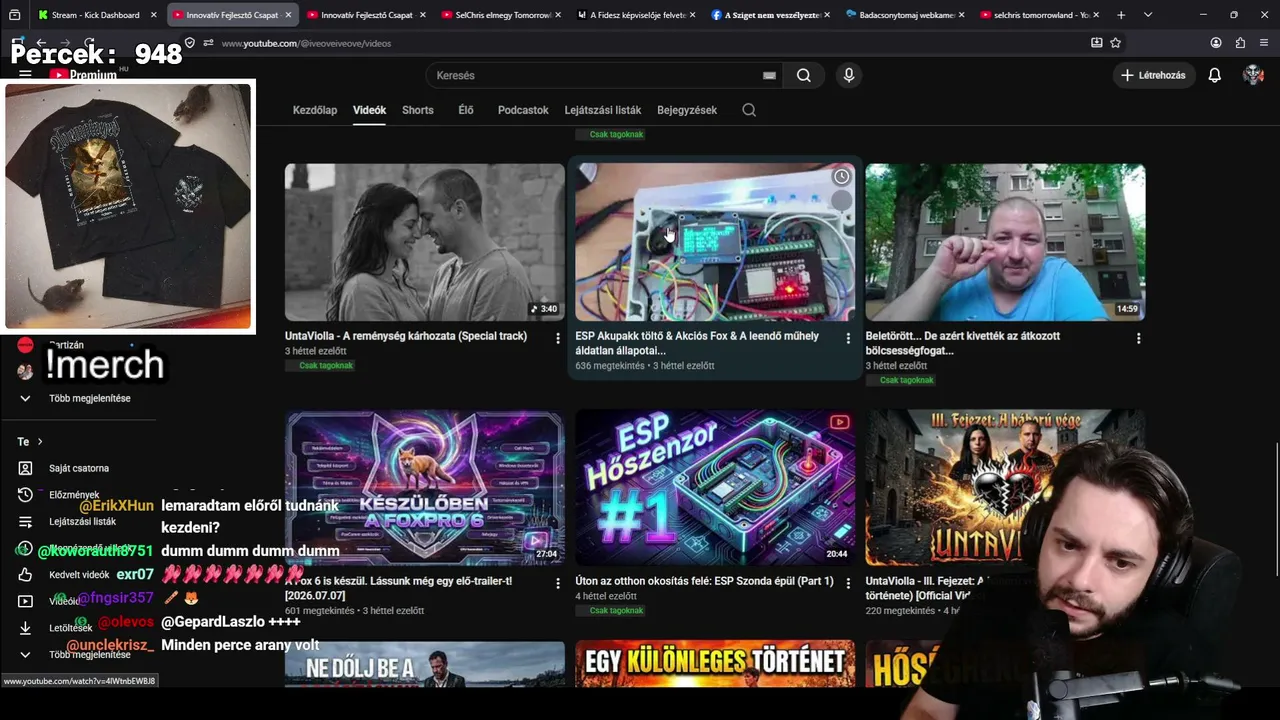Open options for Úton az otthon okosítás video
This screenshot has height=720, width=1280.
848,583
